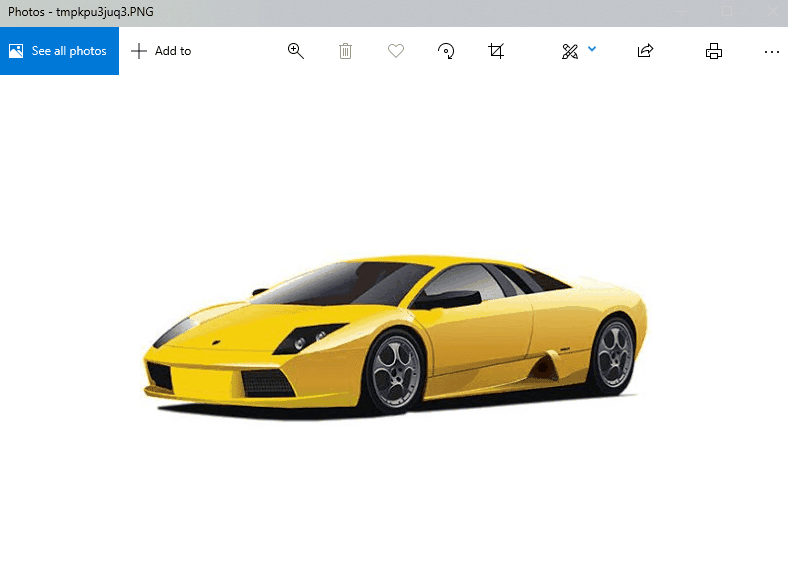Screen dimensions: 788x566
Task: Mark photo as favorite with heart icon
Action: tap(396, 51)
